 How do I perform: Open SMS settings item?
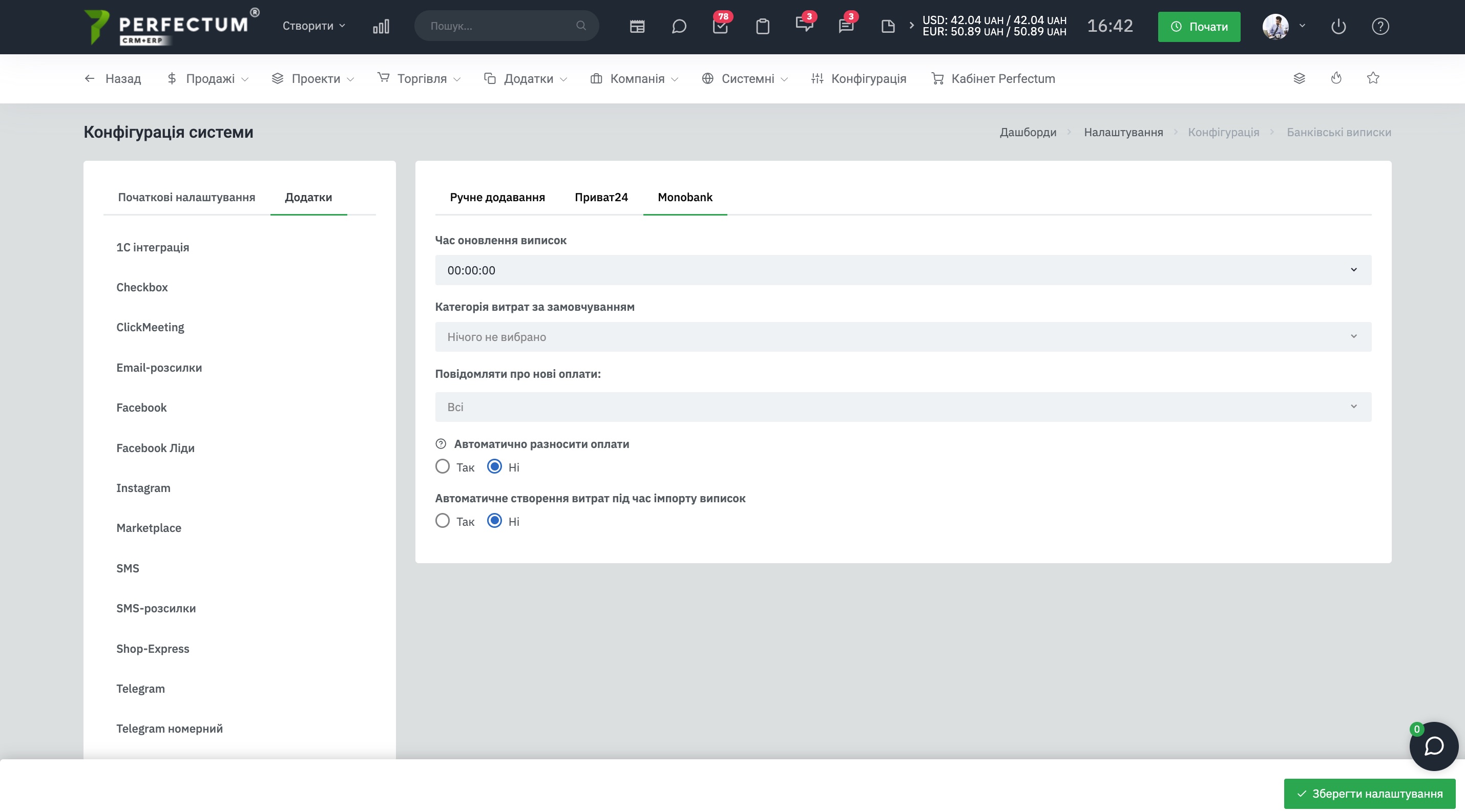point(128,568)
